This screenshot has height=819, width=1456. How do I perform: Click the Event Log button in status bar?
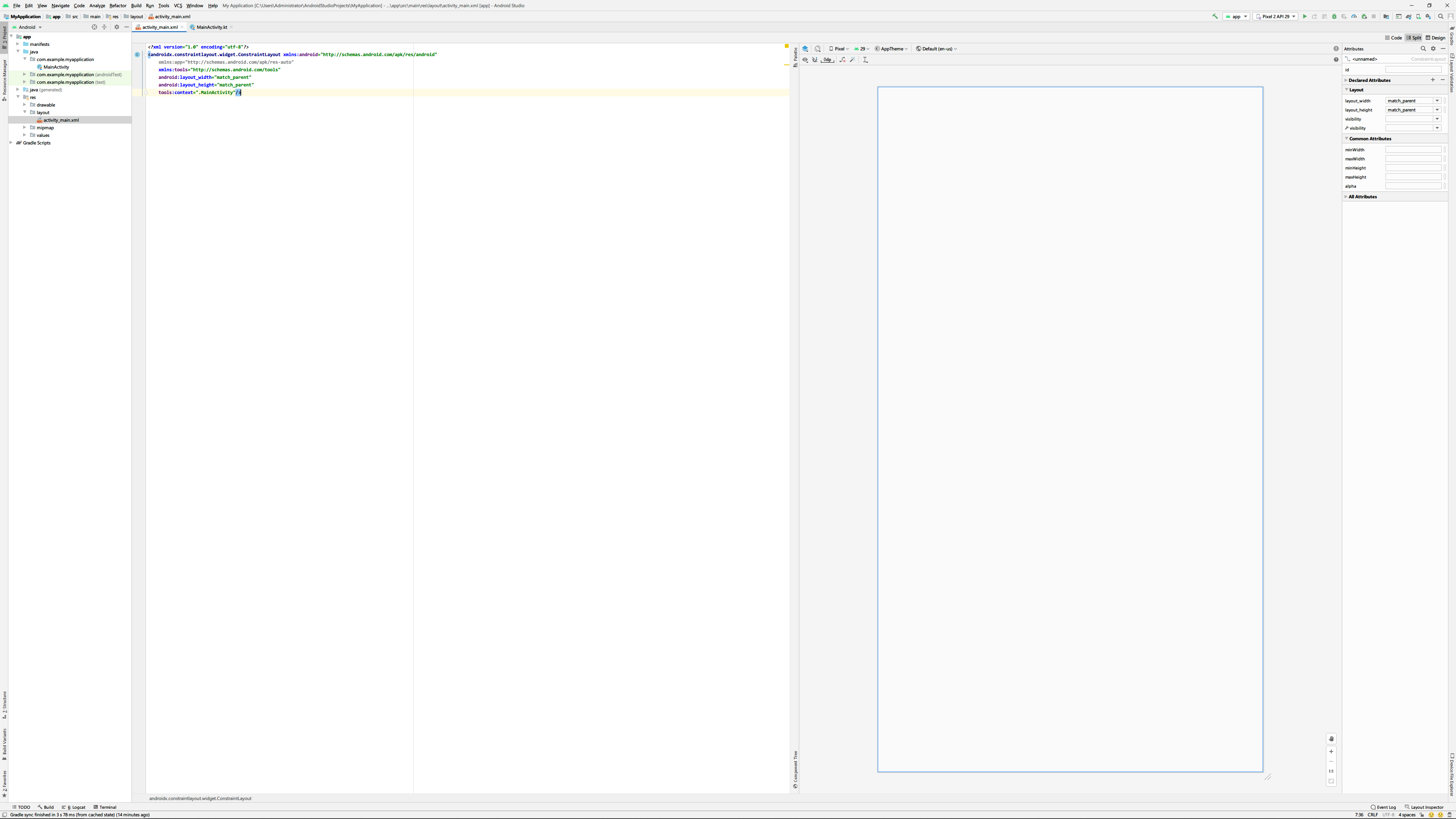(1383, 807)
